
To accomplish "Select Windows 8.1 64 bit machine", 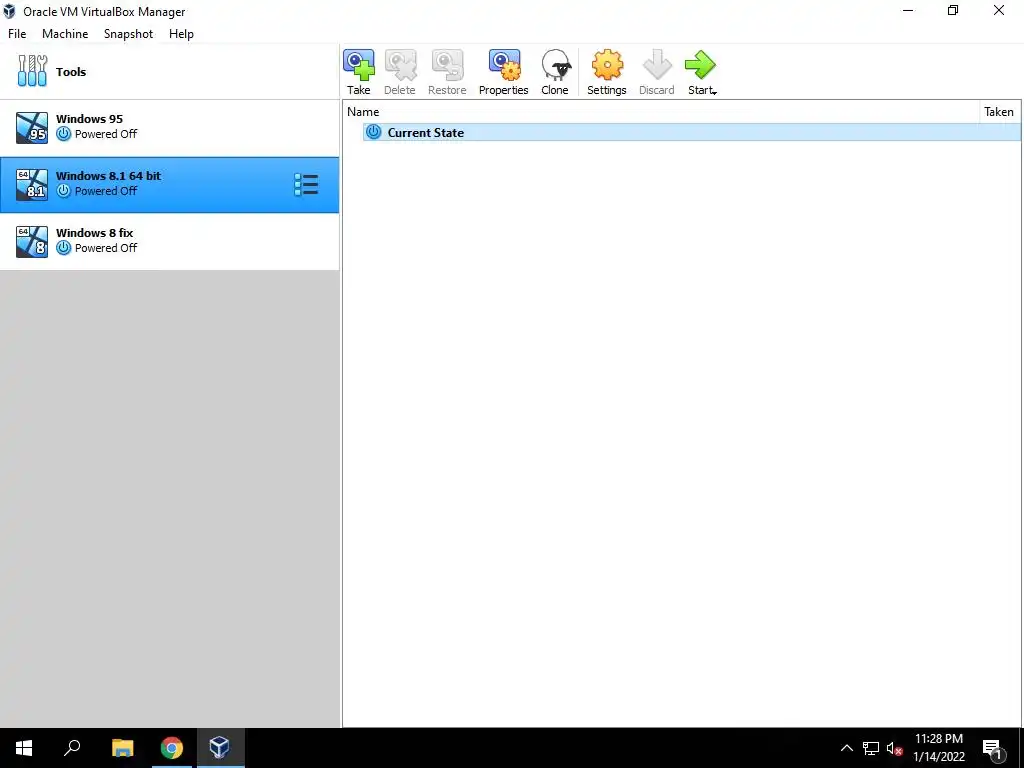I will tap(169, 185).
